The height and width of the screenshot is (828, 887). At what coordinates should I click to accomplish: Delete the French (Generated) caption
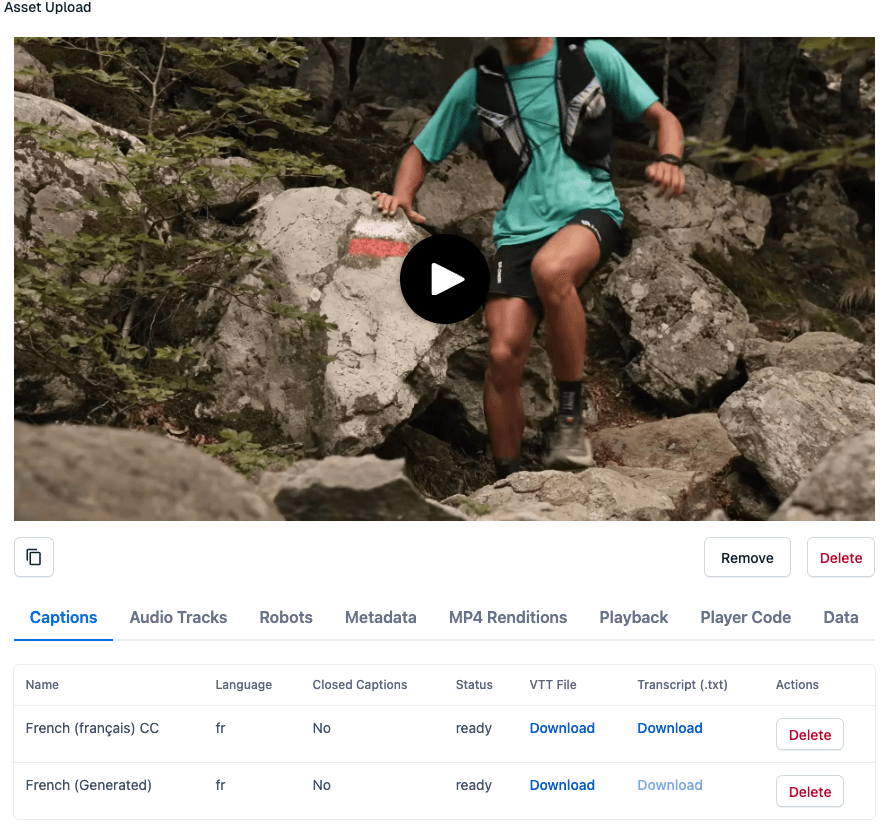coord(810,791)
